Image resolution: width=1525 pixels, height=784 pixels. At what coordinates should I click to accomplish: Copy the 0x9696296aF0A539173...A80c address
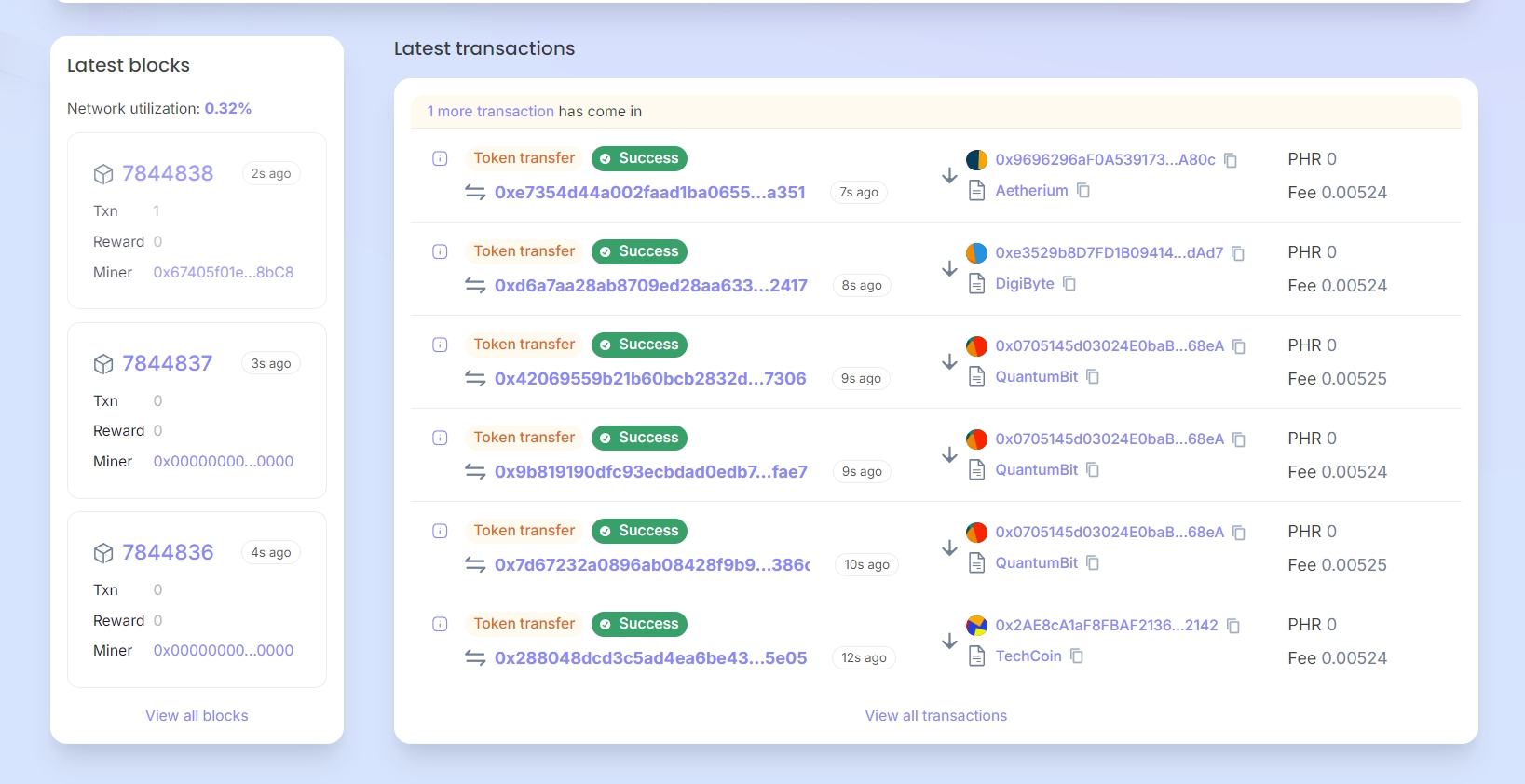coord(1230,160)
